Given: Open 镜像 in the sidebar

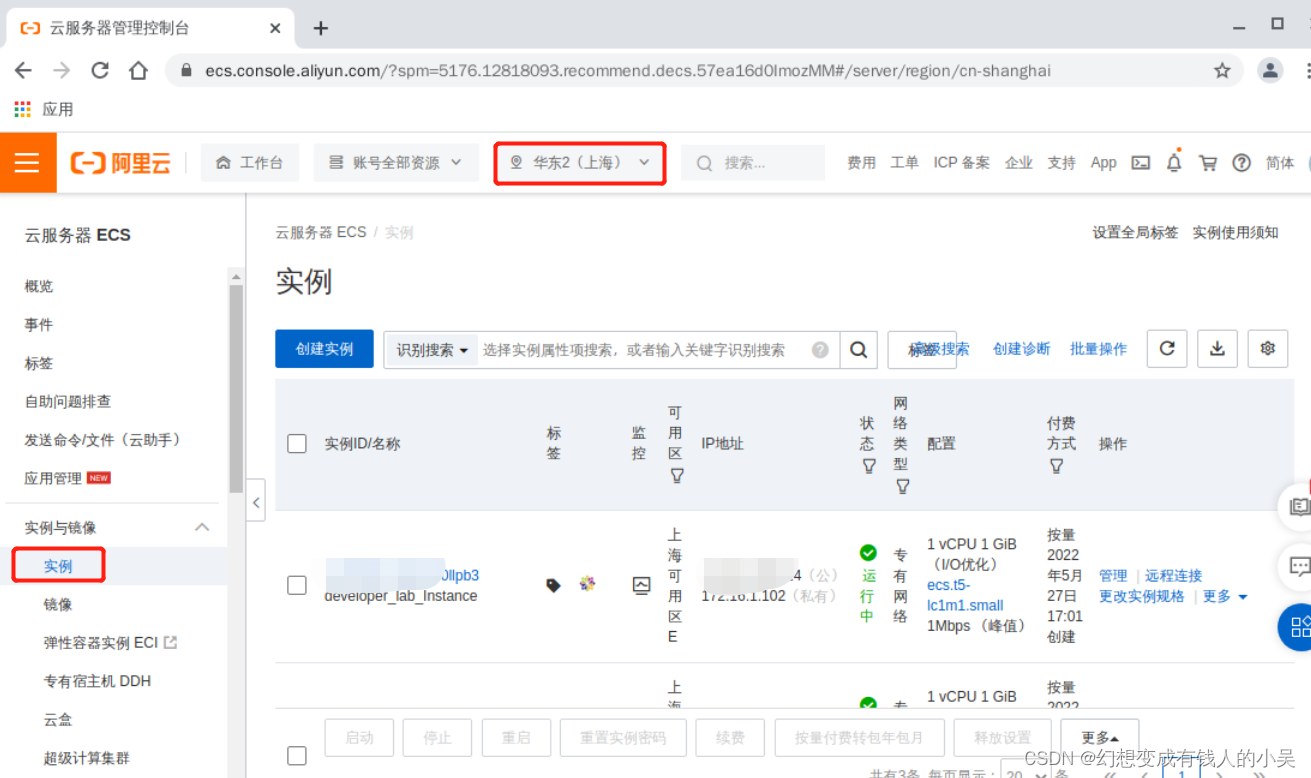Looking at the screenshot, I should 58,604.
